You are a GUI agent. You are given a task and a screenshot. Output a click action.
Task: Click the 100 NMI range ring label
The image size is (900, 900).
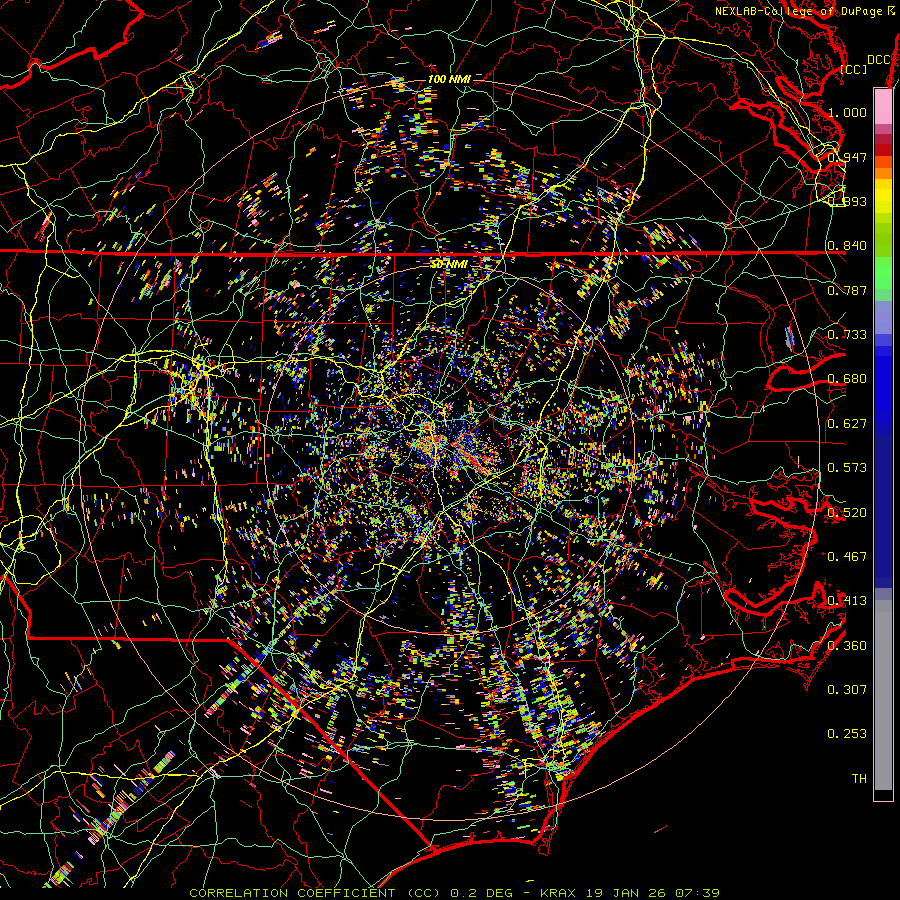pos(449,79)
